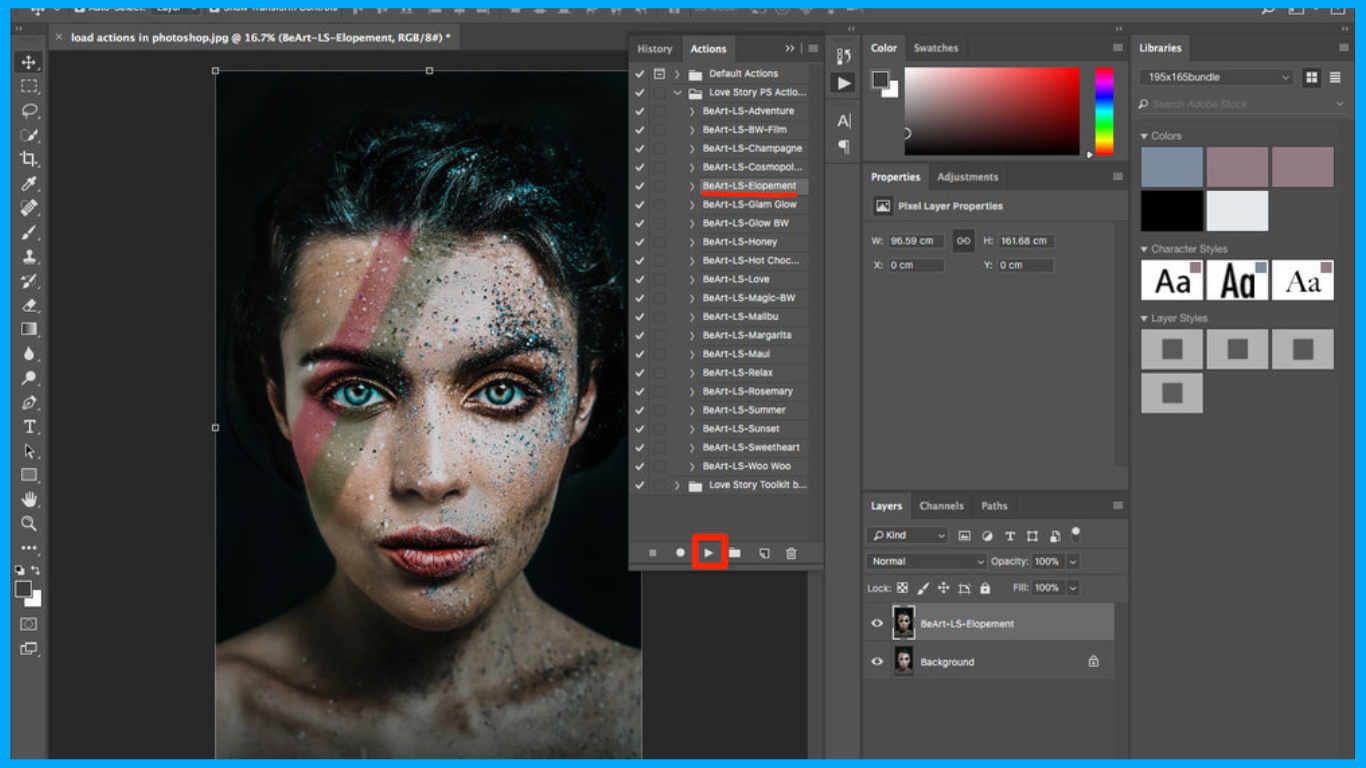The image size is (1366, 768).
Task: Expand the Love Story Toolkit set
Action: [677, 485]
